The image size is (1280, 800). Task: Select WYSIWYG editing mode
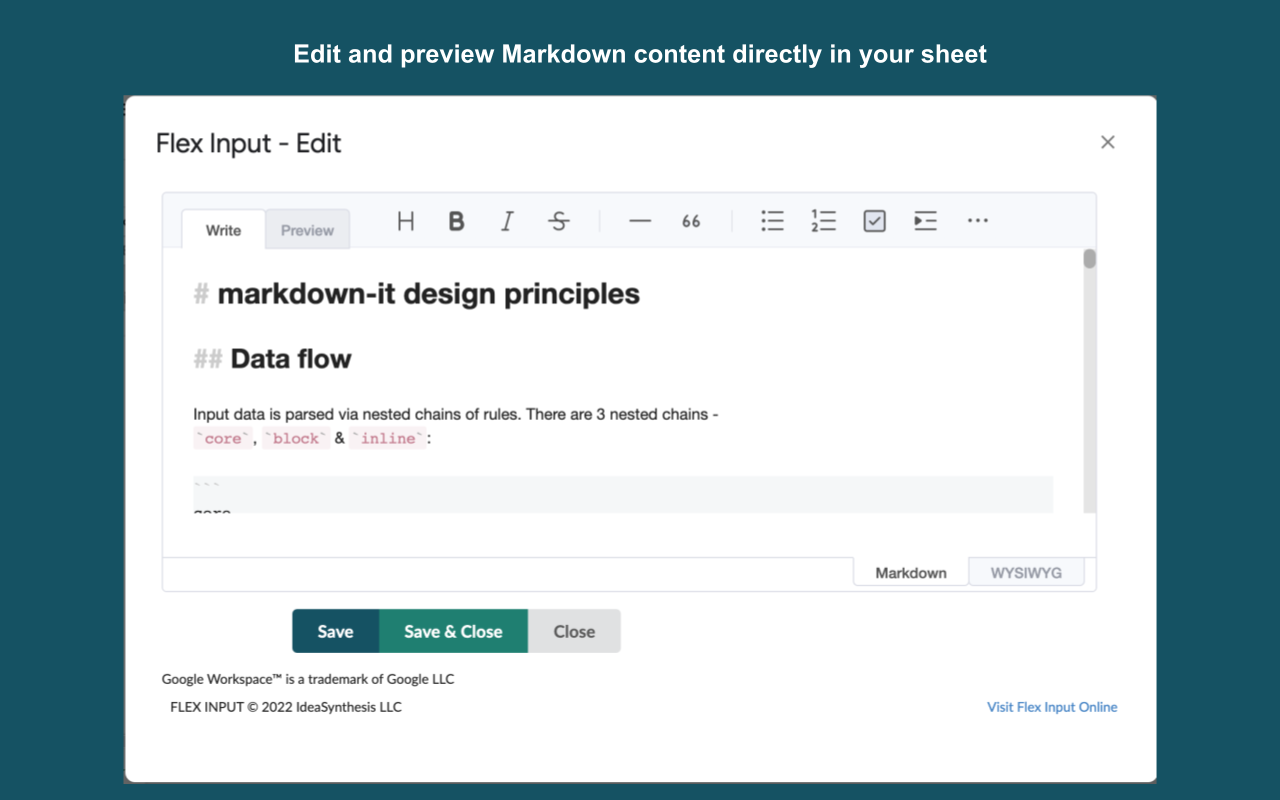pos(1026,573)
